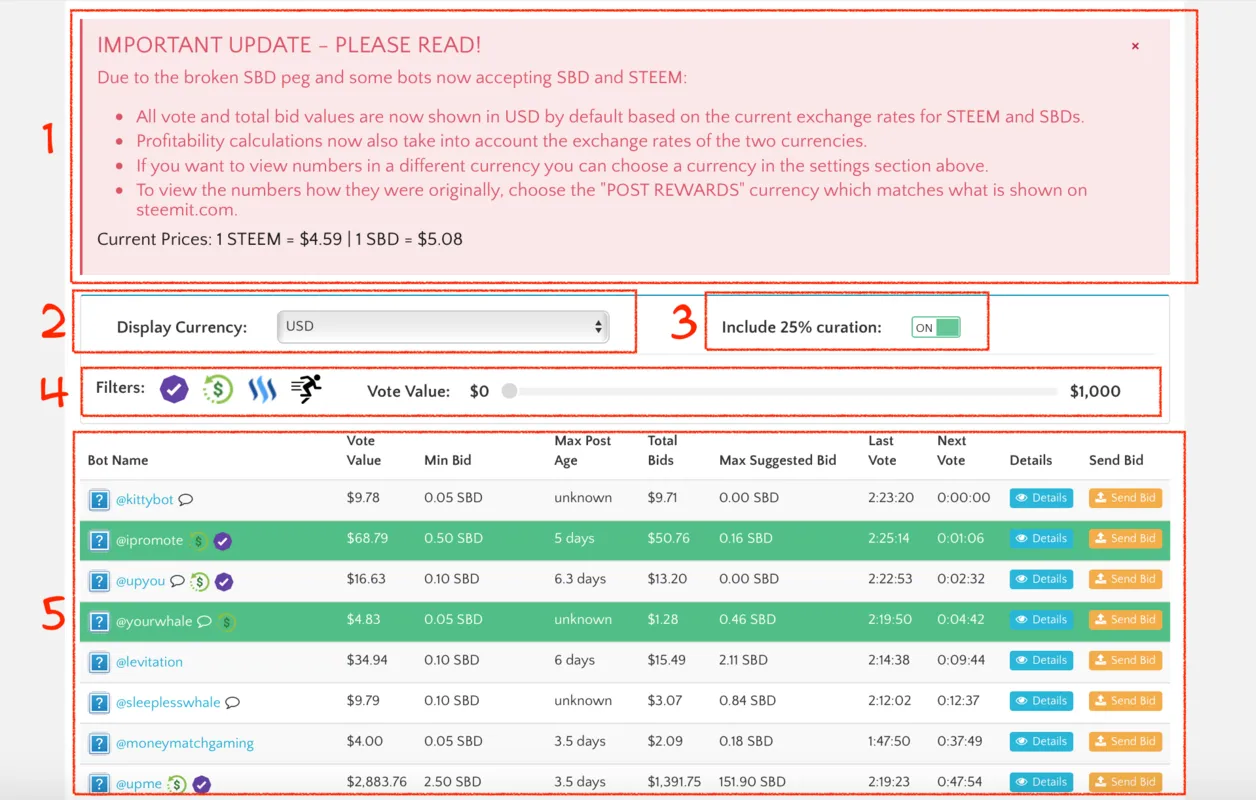This screenshot has width=1256, height=800.
Task: Click the Vote Value column header
Action: (364, 451)
